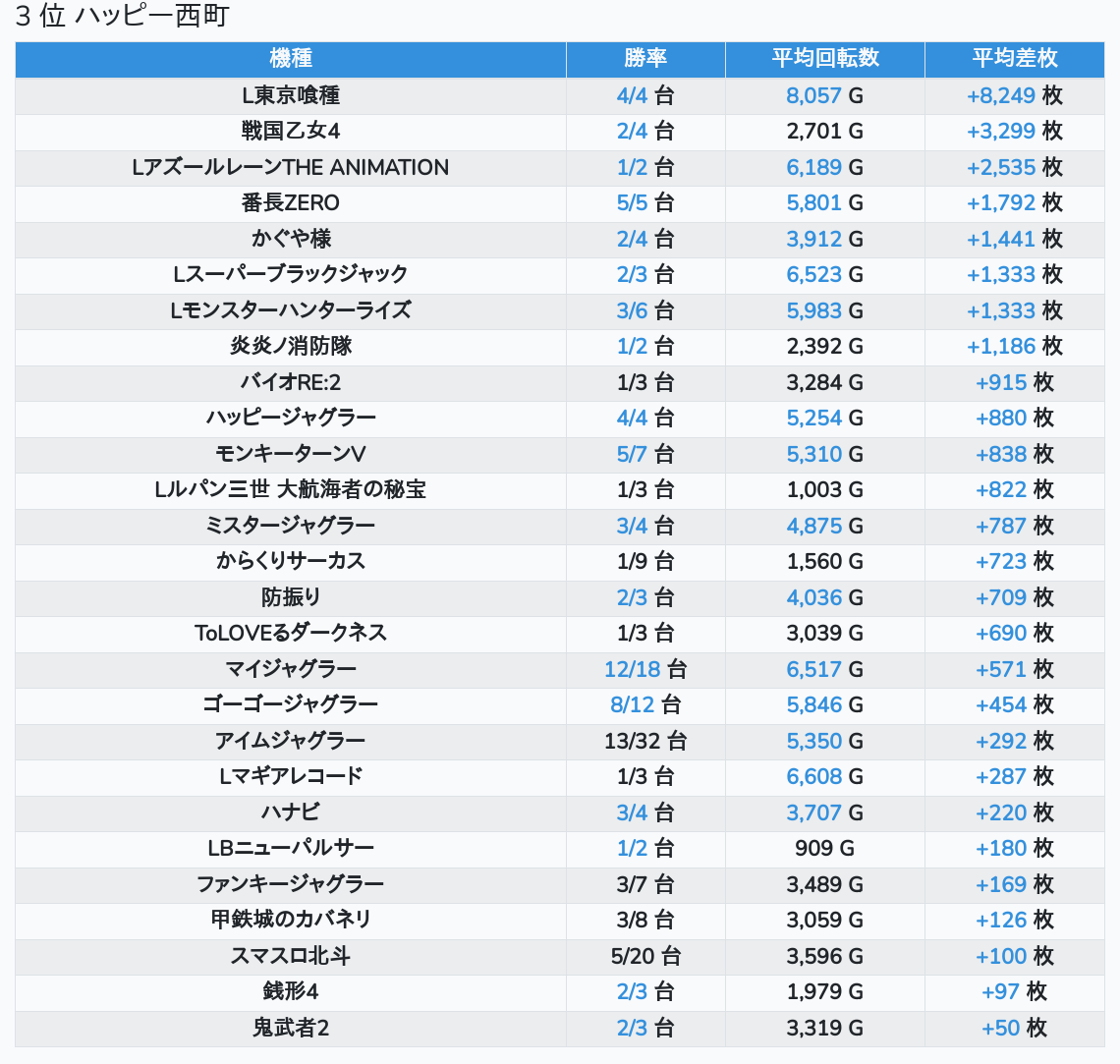Screen dimensions: 1120x1064
Task: Click the 平均差枚 column header
Action: pyautogui.click(x=1014, y=58)
